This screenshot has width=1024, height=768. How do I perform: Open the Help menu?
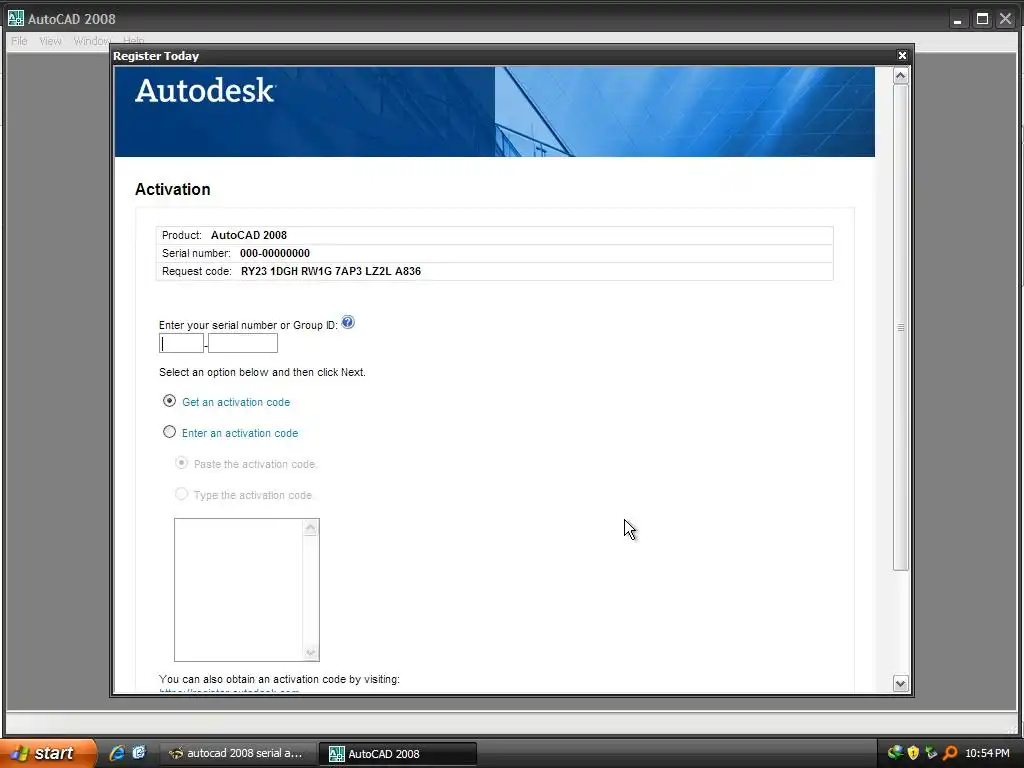pos(133,40)
